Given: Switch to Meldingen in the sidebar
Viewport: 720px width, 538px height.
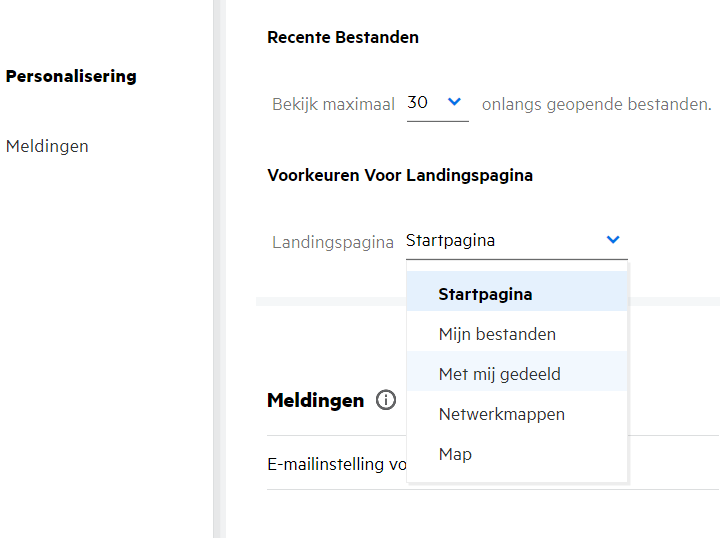Looking at the screenshot, I should (47, 146).
